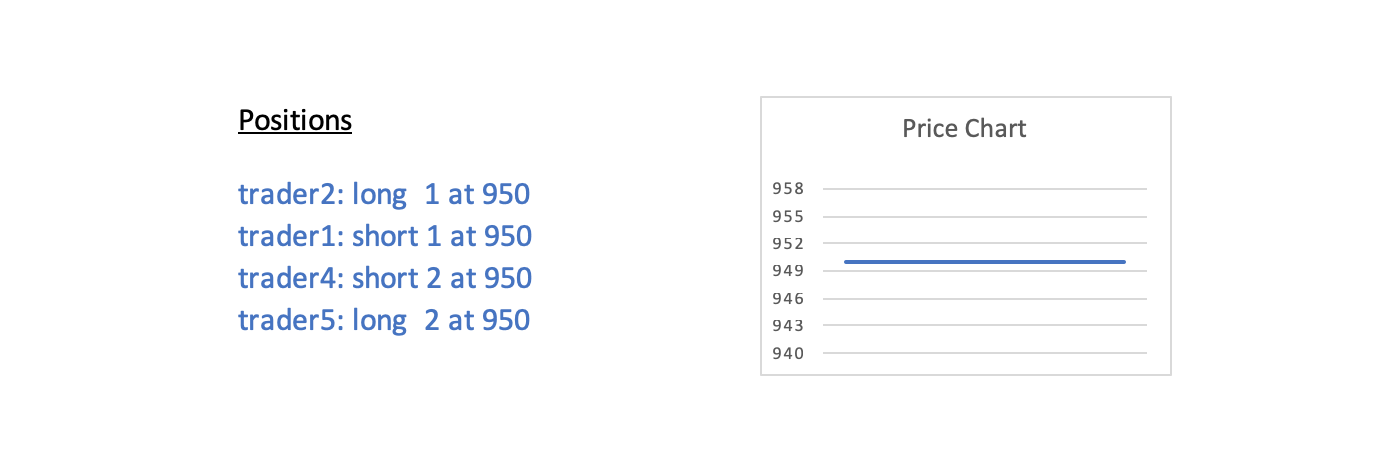This screenshot has width=1400, height=460.
Task: Click the Positions heading
Action: (x=295, y=121)
